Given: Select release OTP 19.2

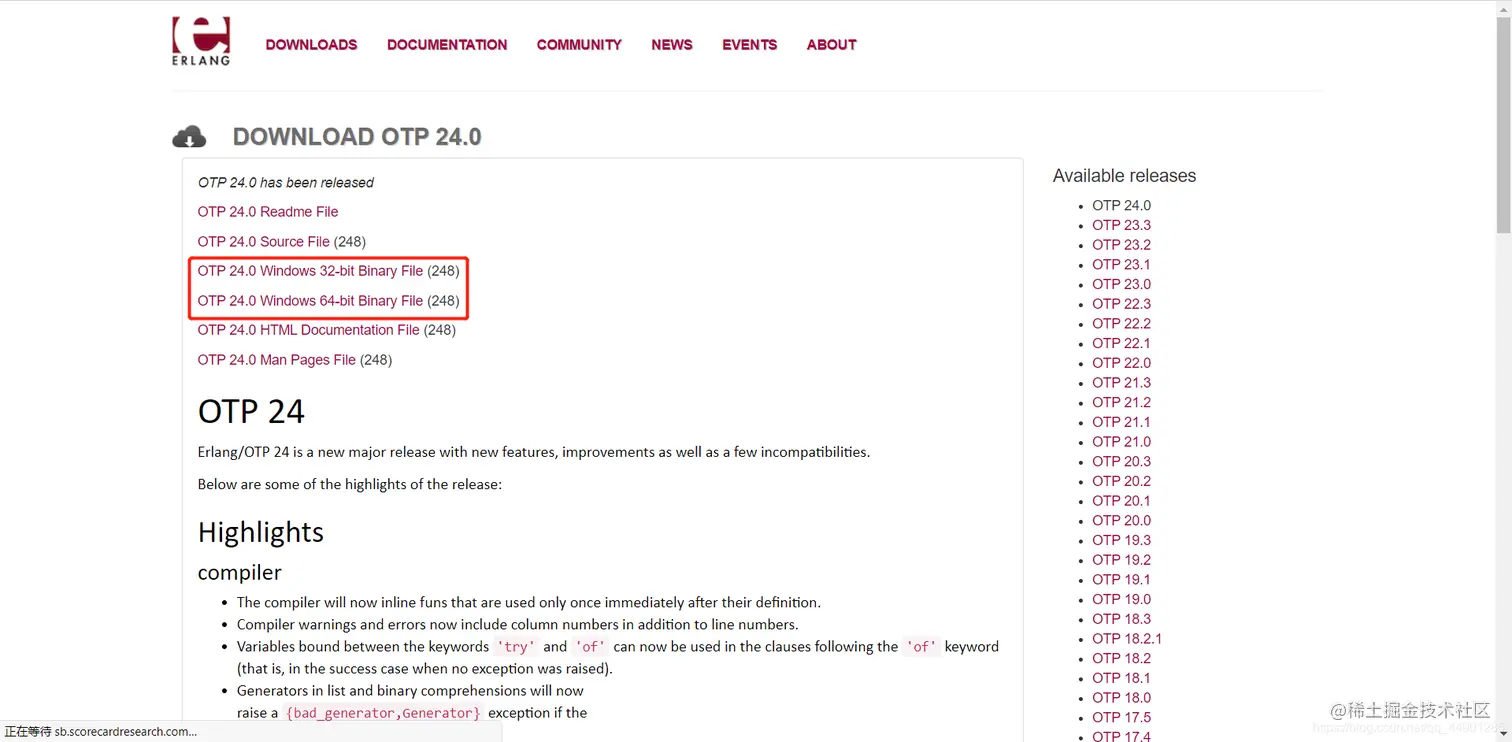Looking at the screenshot, I should [x=1121, y=560].
